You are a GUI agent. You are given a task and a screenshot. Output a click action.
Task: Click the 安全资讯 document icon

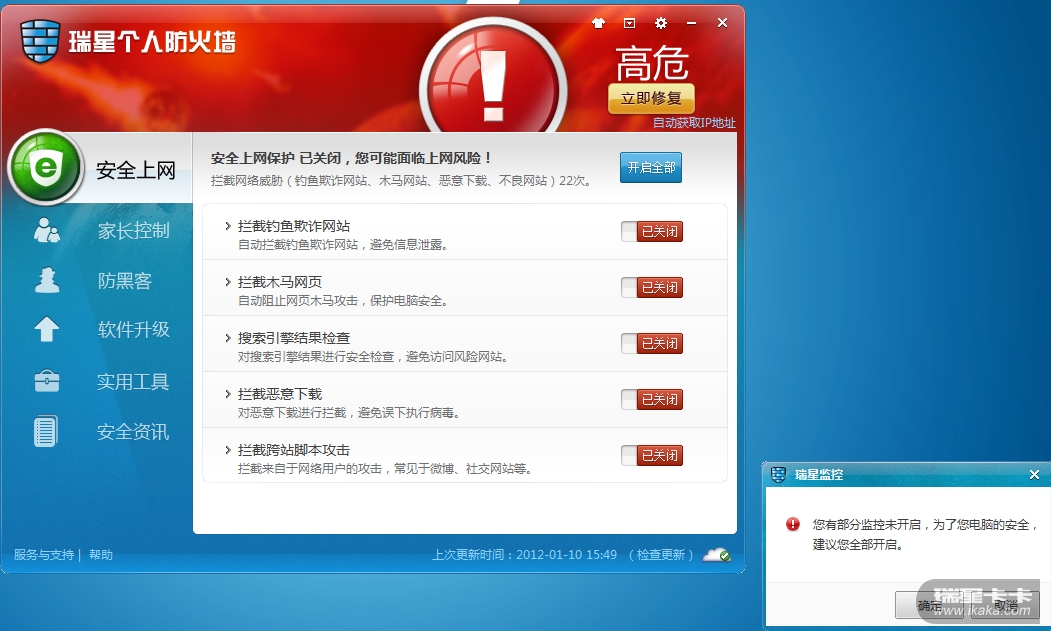[x=46, y=431]
